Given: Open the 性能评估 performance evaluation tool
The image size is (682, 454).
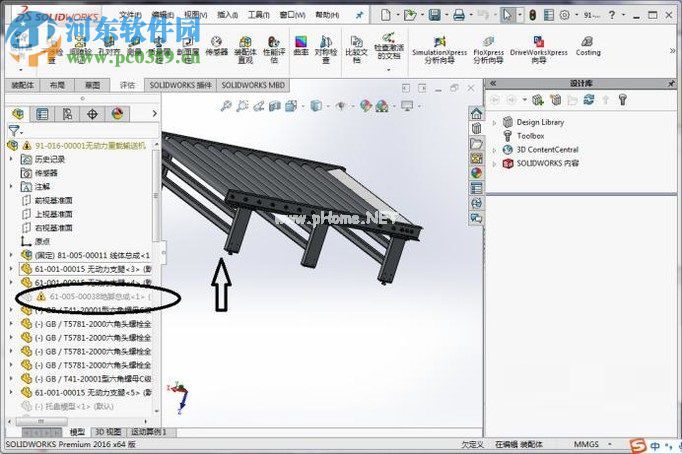Looking at the screenshot, I should click(x=274, y=50).
